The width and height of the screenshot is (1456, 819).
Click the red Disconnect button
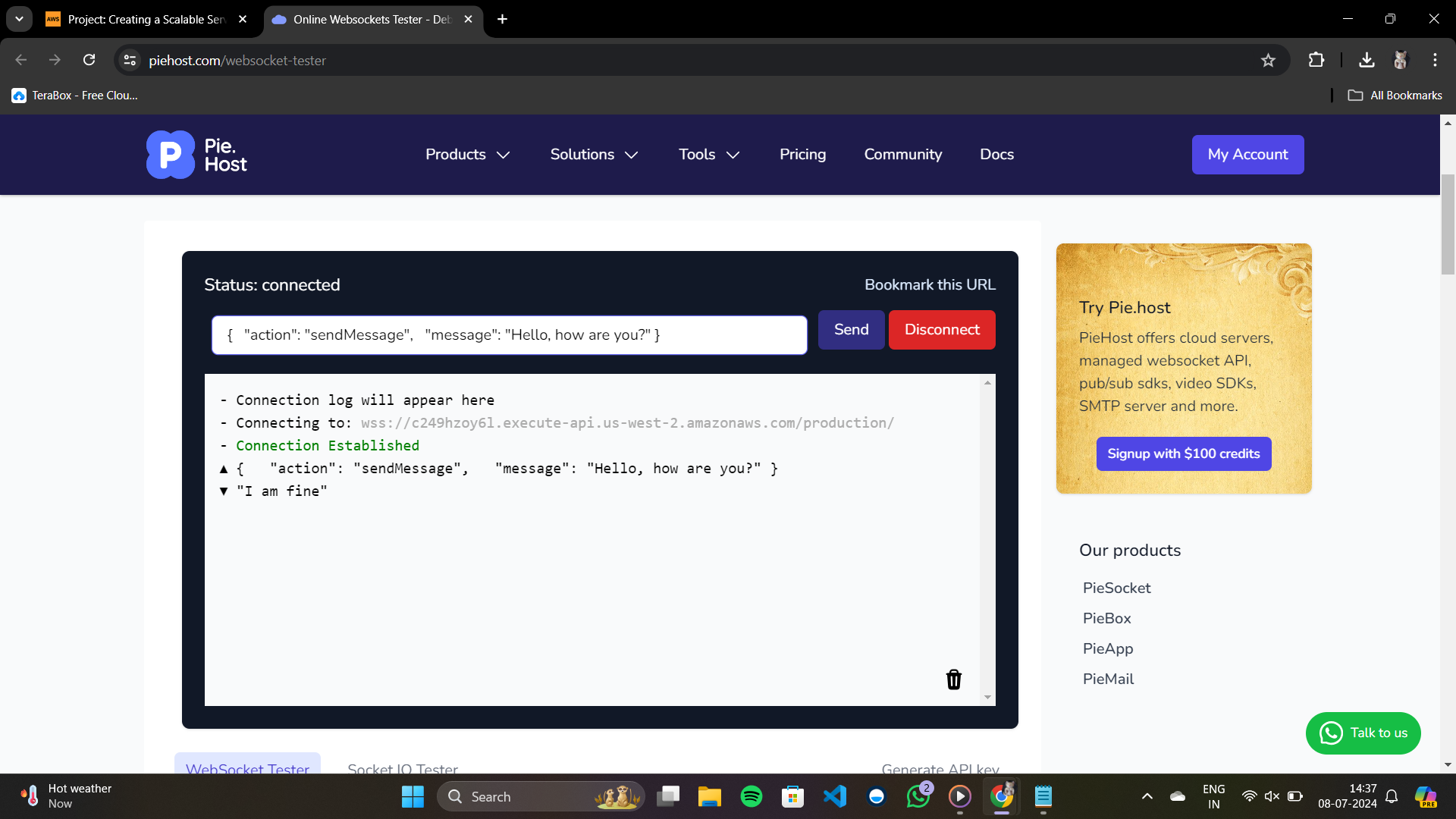coord(942,330)
